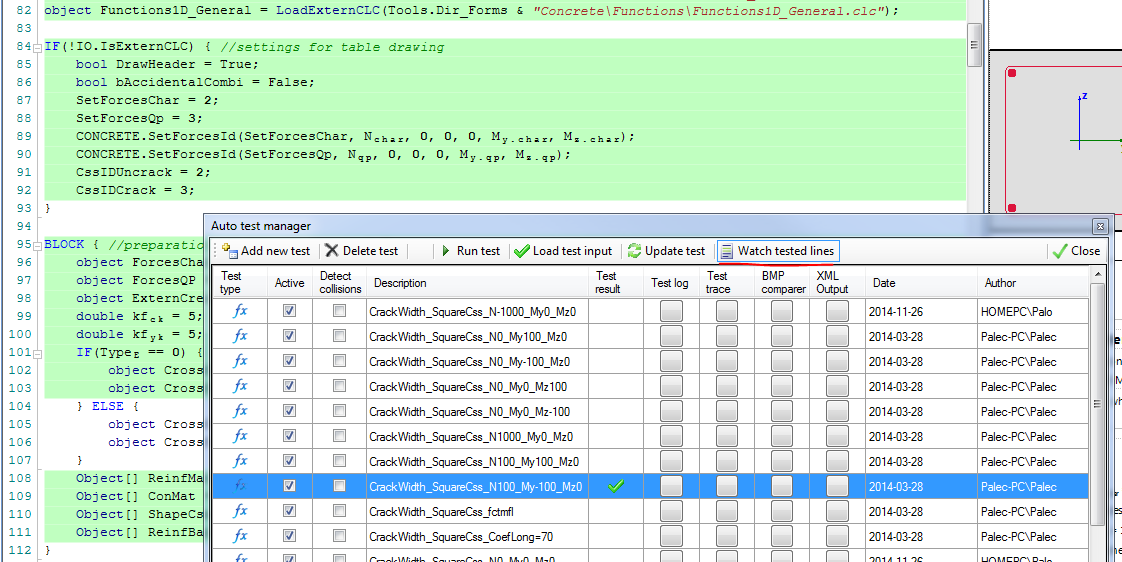The image size is (1122, 562).
Task: Click Auto test manager title bar close icon
Action: [x=1100, y=226]
